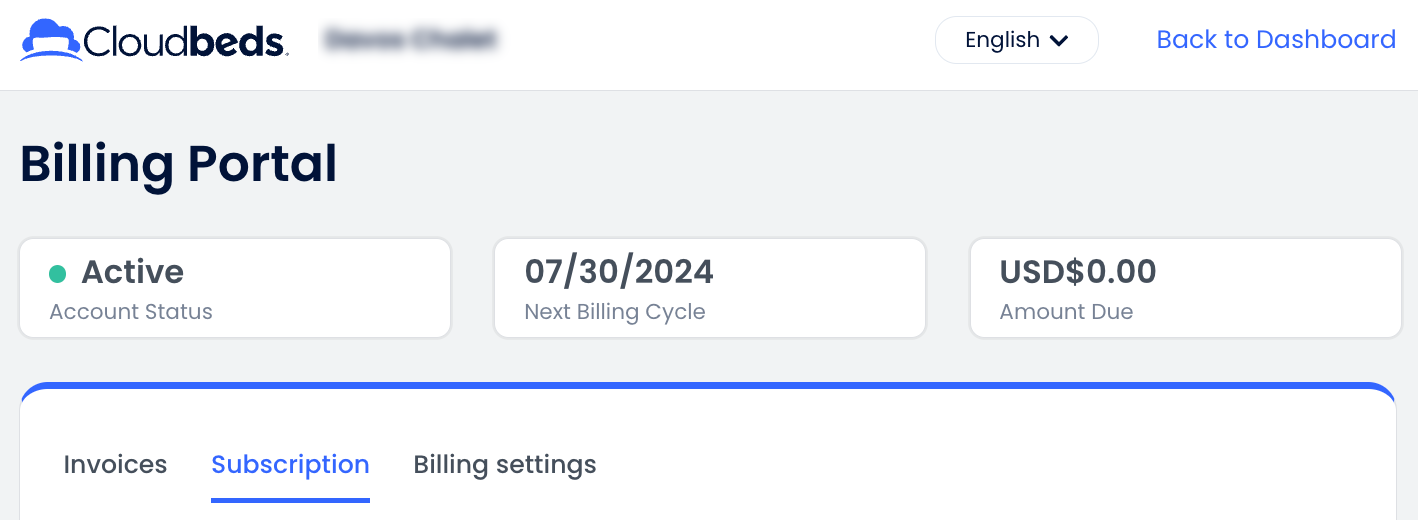Click the Cloudbeds wordmark text
The width and height of the screenshot is (1418, 520).
tap(186, 41)
